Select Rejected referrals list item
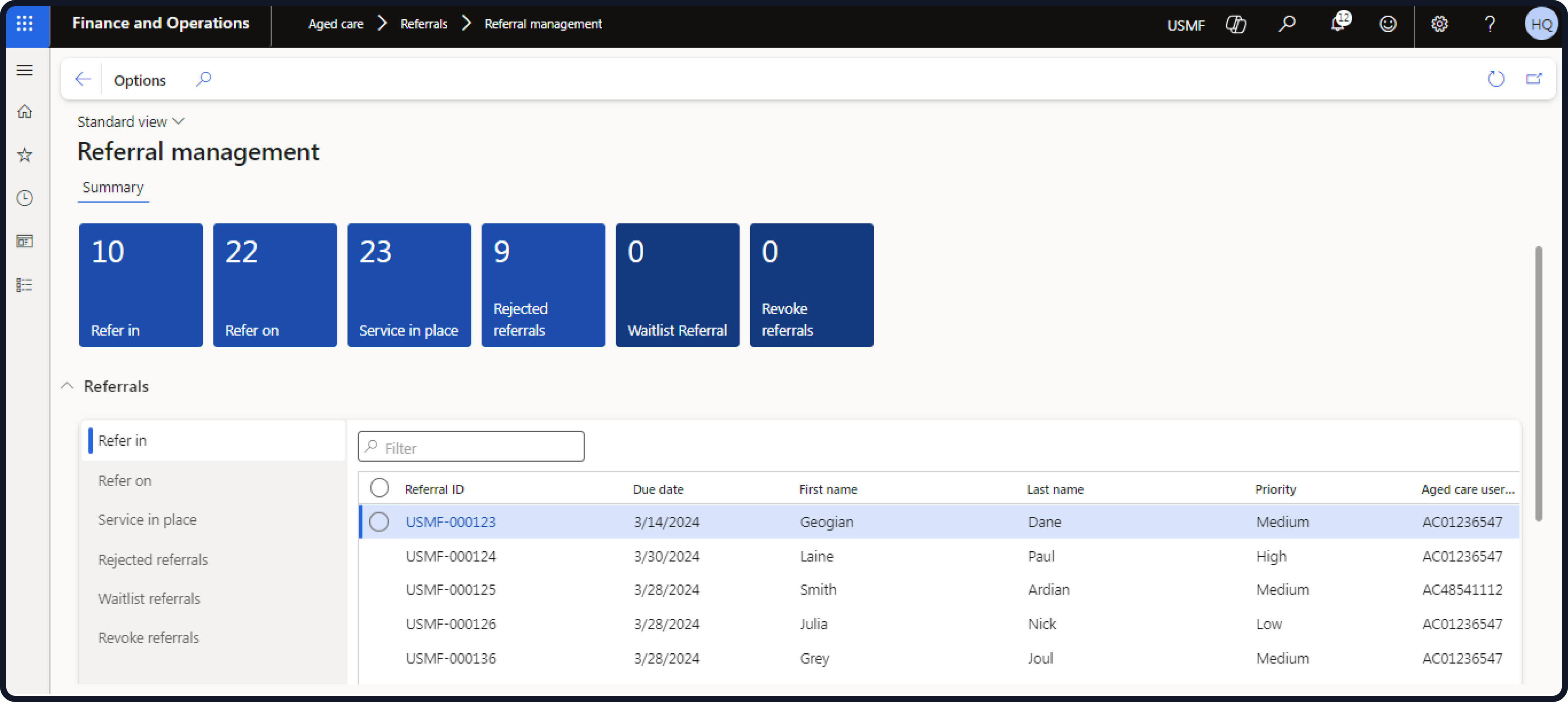The width and height of the screenshot is (1568, 702). (x=214, y=559)
